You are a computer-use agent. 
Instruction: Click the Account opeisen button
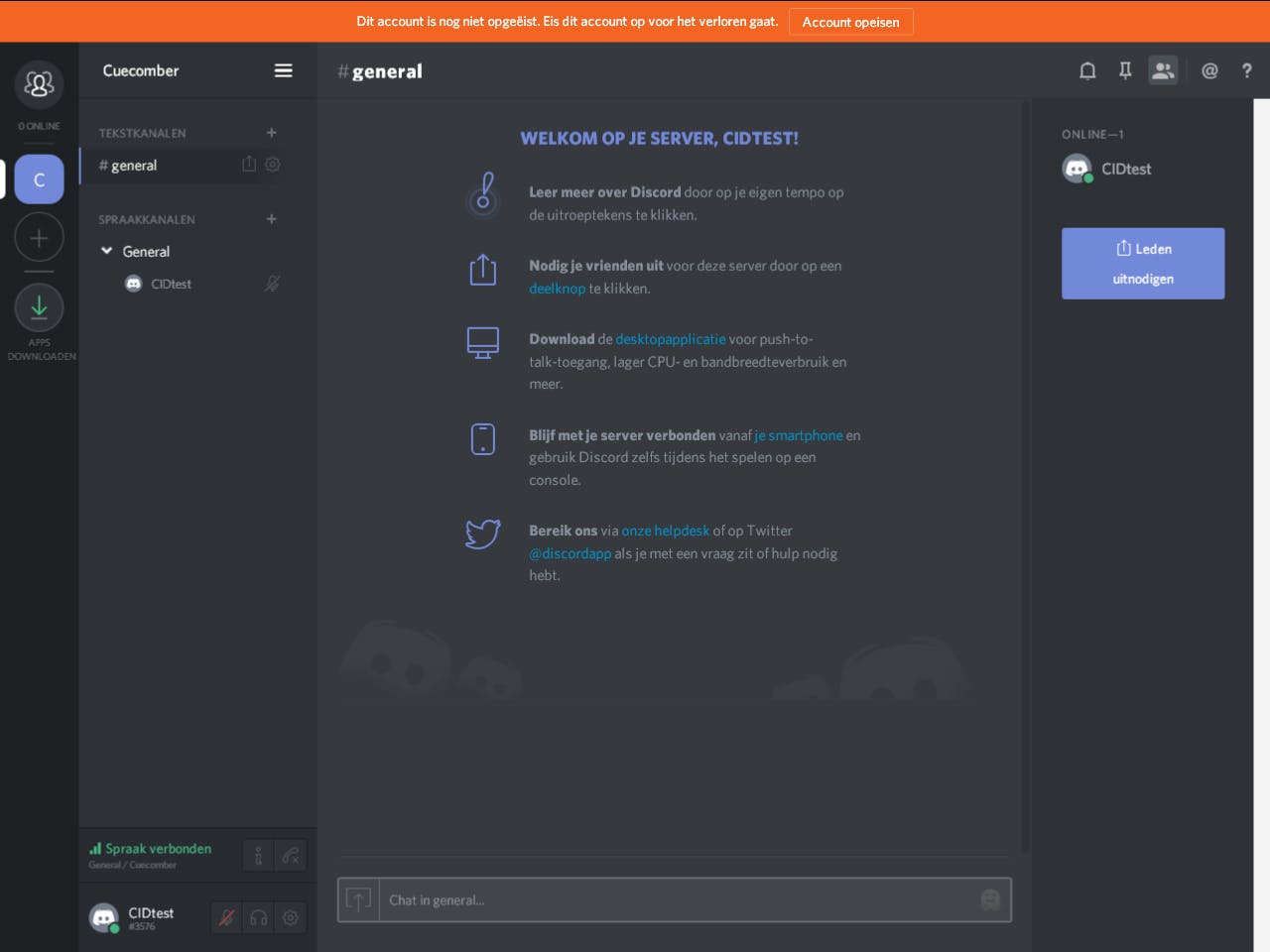[x=850, y=22]
